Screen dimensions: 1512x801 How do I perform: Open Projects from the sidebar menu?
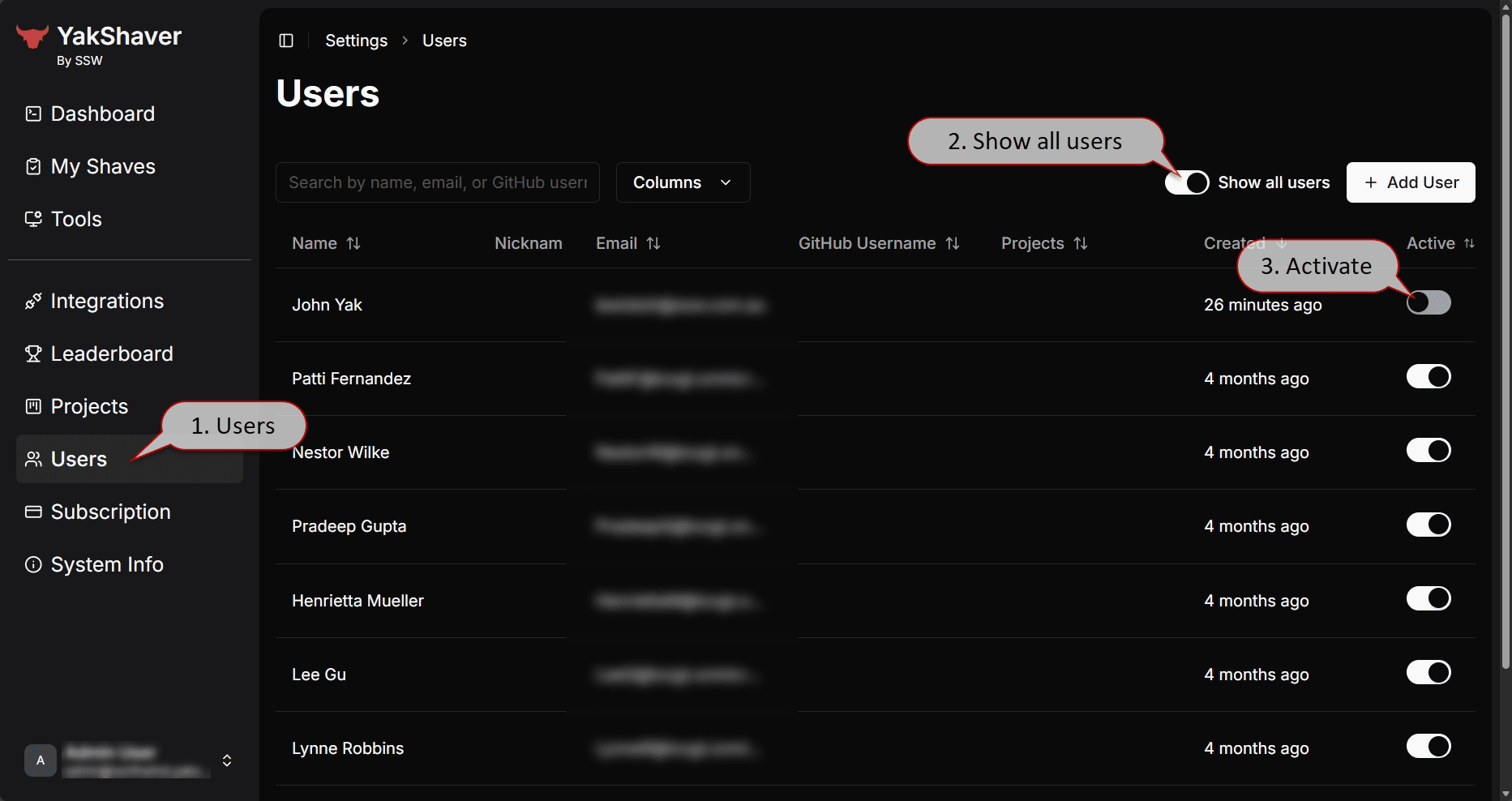coord(89,407)
